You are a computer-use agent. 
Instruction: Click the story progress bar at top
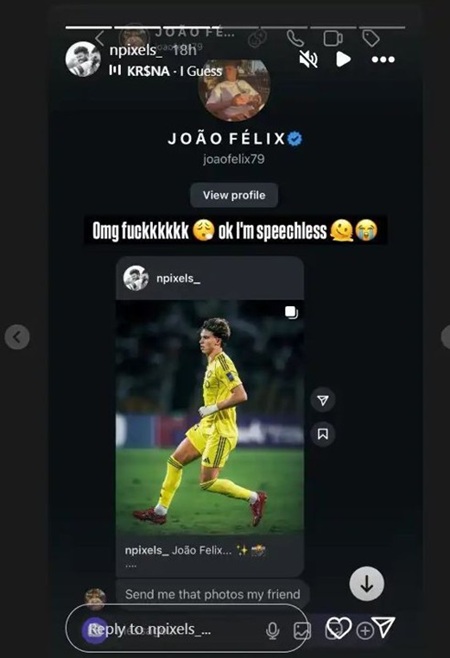pyautogui.click(x=235, y=27)
